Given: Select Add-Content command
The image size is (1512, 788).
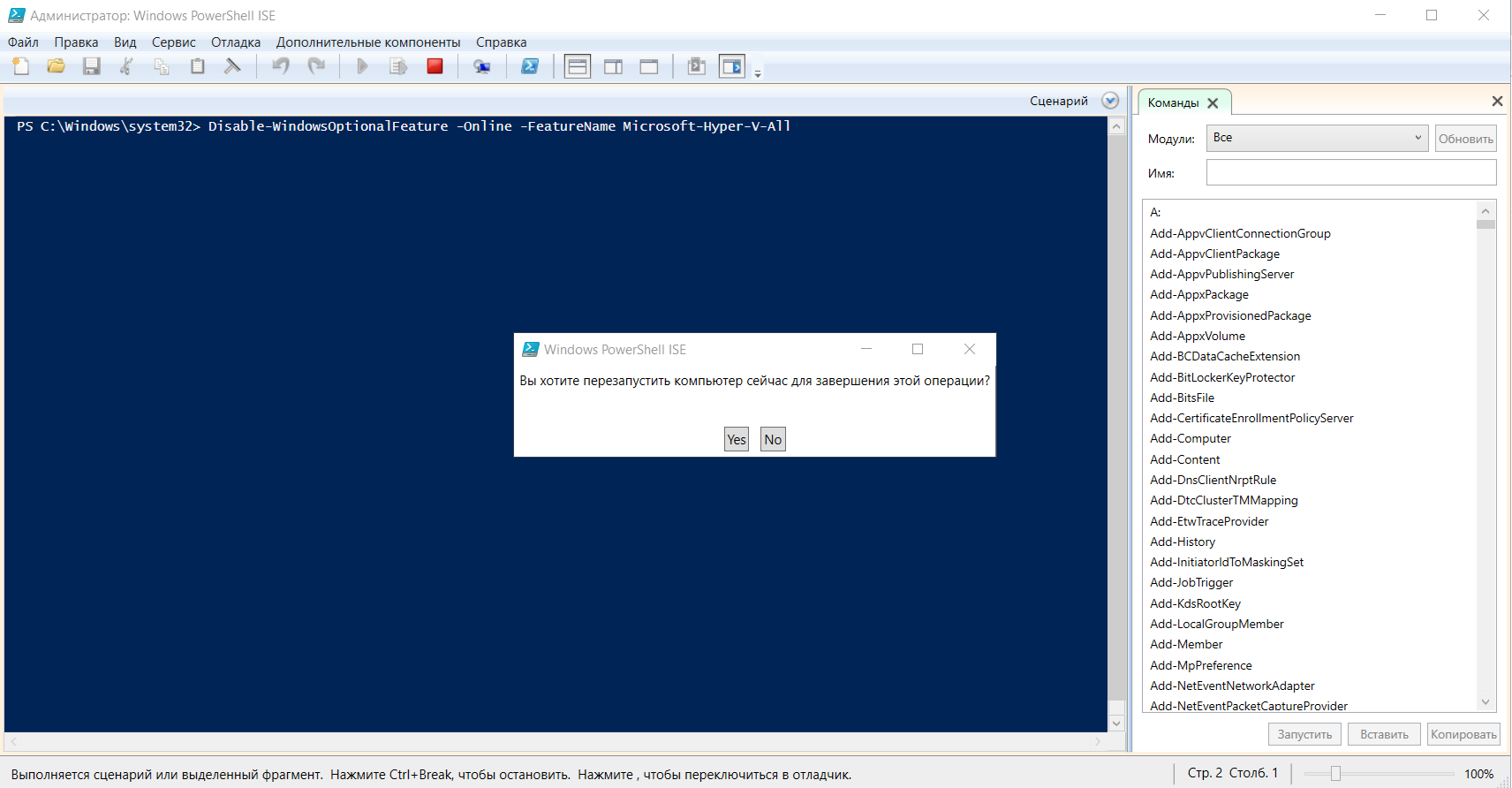Looking at the screenshot, I should [1184, 459].
